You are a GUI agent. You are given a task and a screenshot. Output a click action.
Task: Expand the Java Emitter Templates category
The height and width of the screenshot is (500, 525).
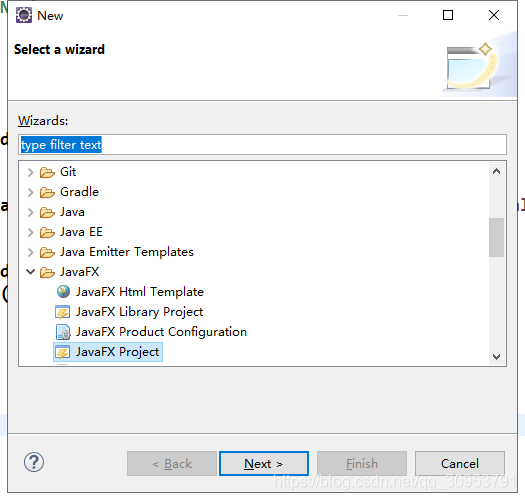(30, 253)
